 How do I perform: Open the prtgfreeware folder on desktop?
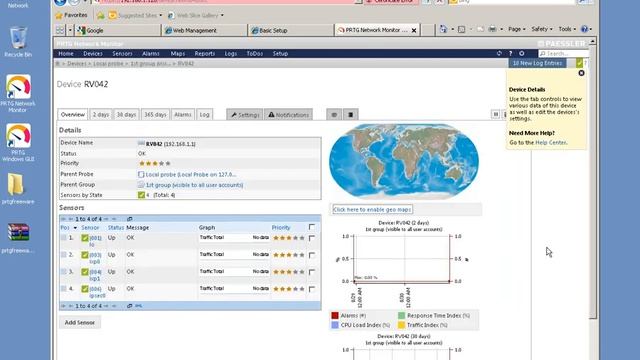point(18,188)
